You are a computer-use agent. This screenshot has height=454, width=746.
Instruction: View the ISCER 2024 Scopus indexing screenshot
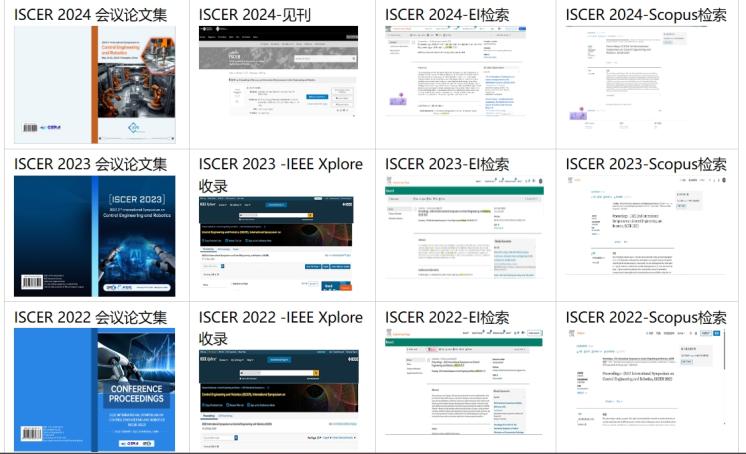638,76
